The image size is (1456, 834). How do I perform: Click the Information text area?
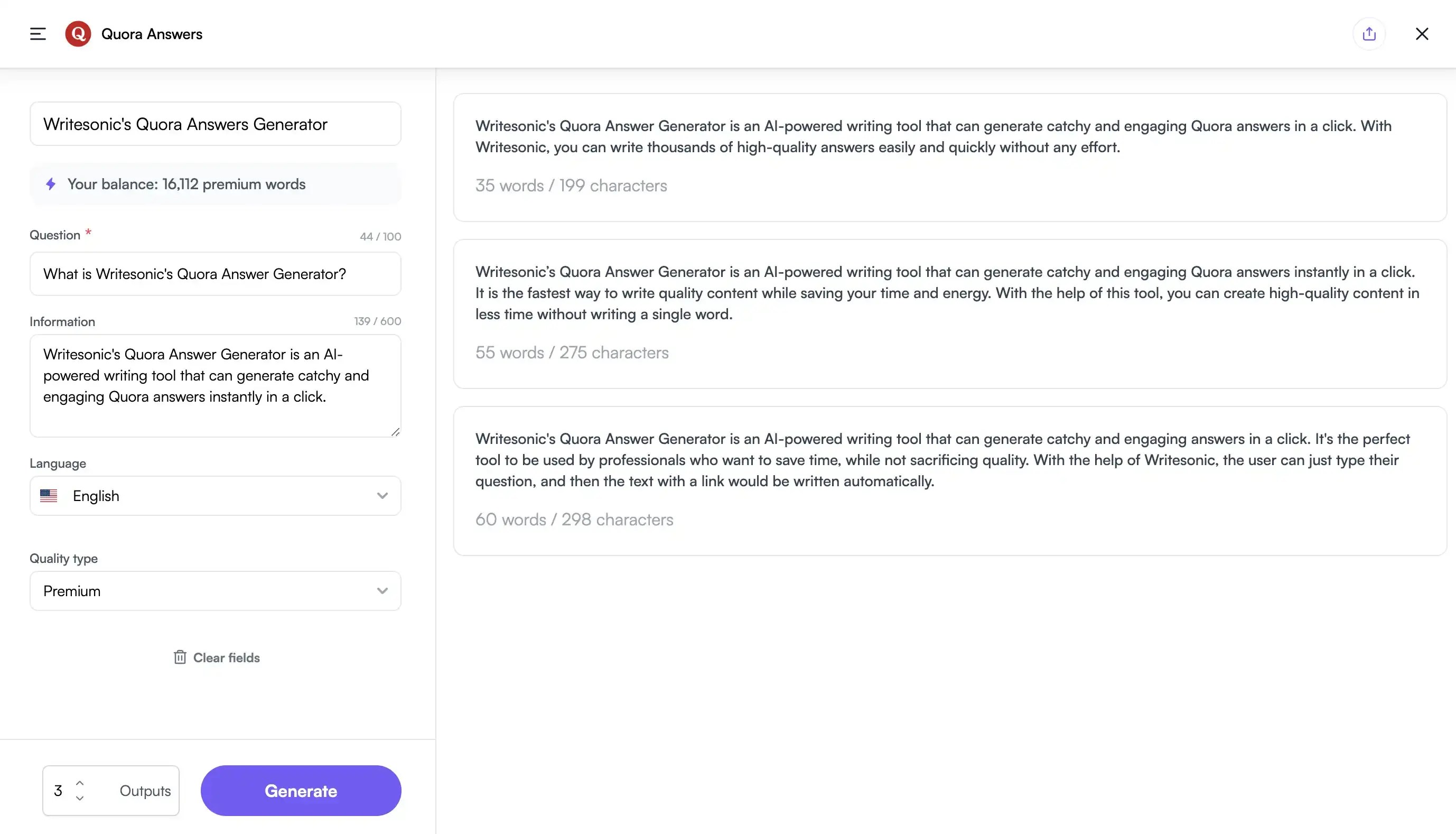(x=215, y=385)
